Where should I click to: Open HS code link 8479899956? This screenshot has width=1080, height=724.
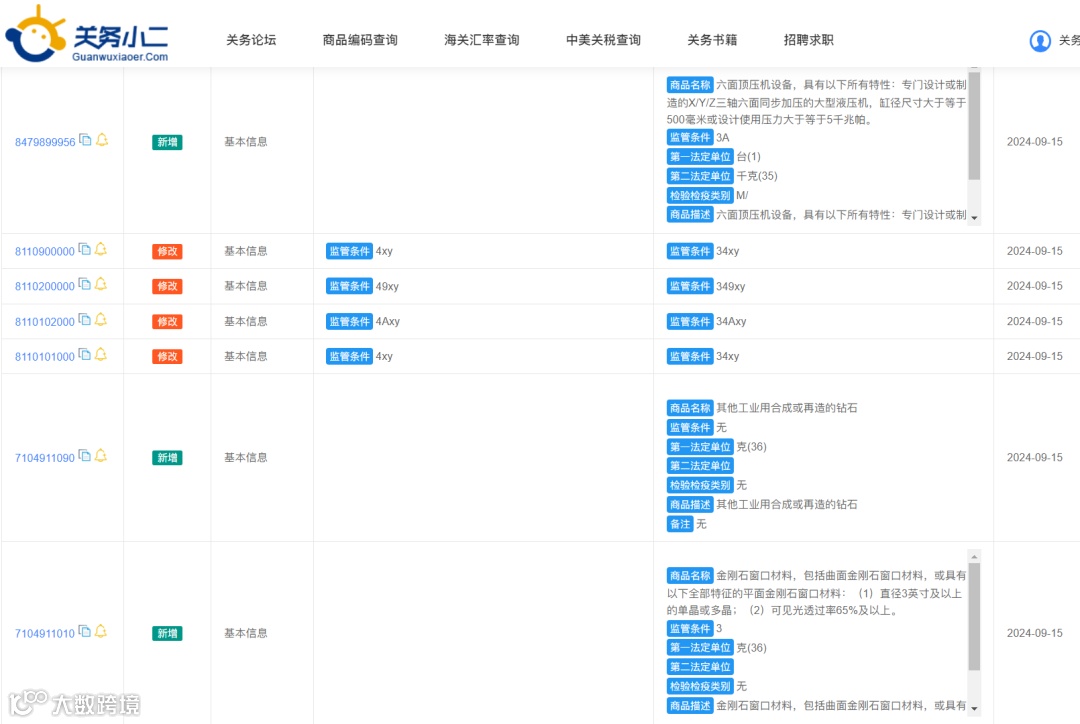pos(45,142)
